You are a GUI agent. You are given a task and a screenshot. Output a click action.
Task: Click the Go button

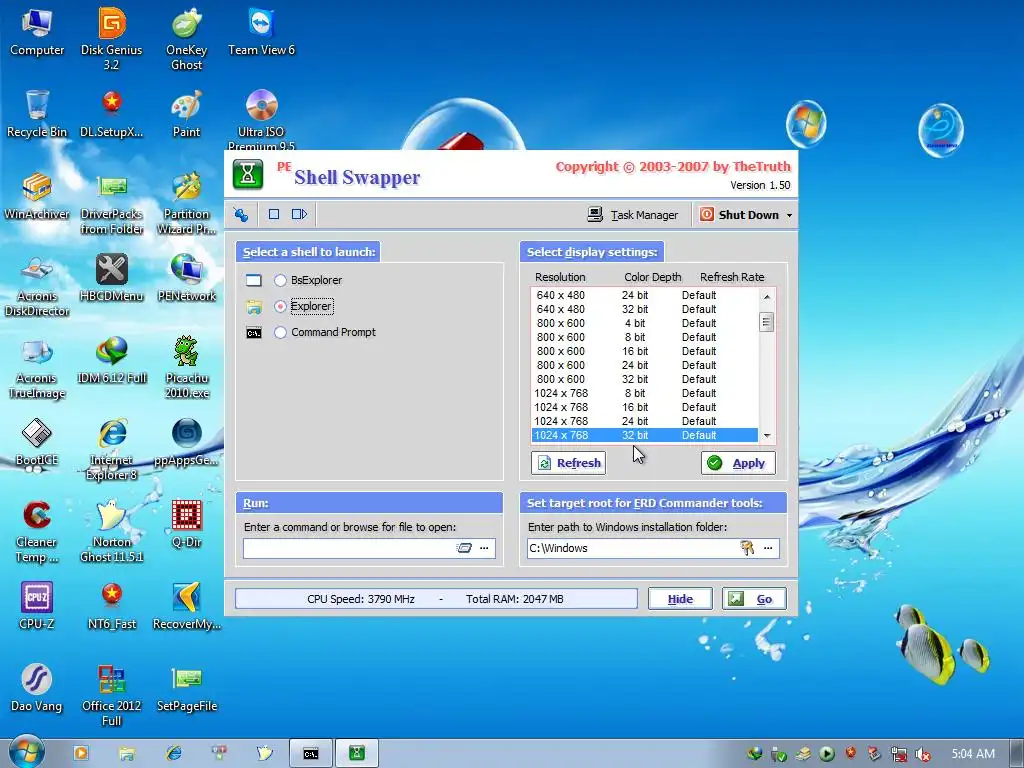[x=754, y=599]
